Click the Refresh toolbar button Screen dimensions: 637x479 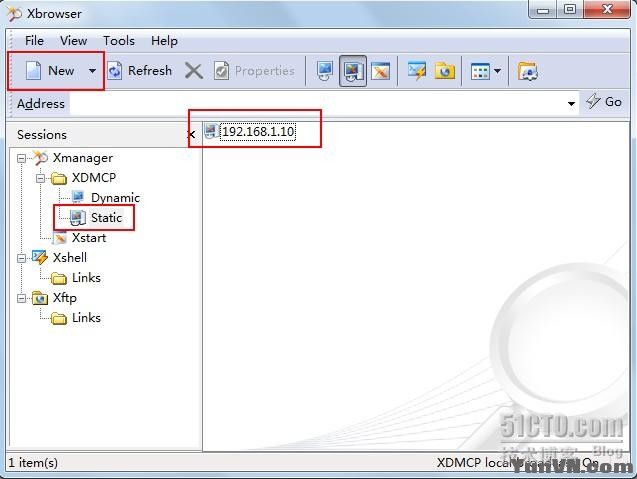tap(140, 71)
